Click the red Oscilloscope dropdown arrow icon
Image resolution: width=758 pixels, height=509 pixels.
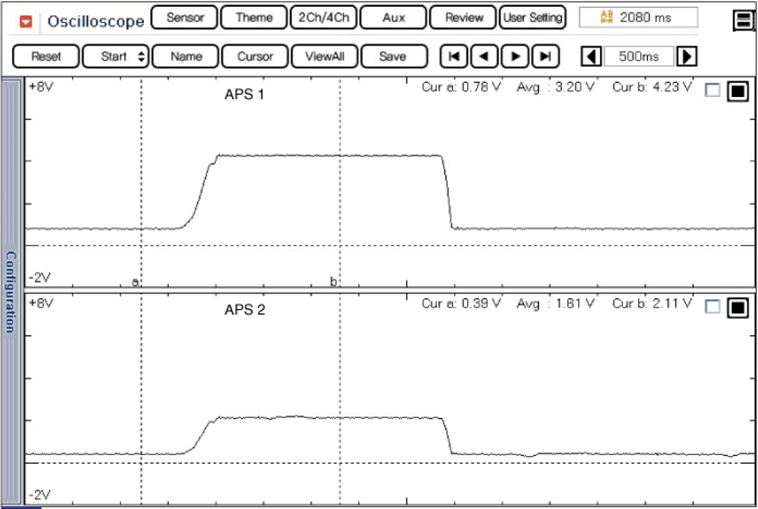26,21
